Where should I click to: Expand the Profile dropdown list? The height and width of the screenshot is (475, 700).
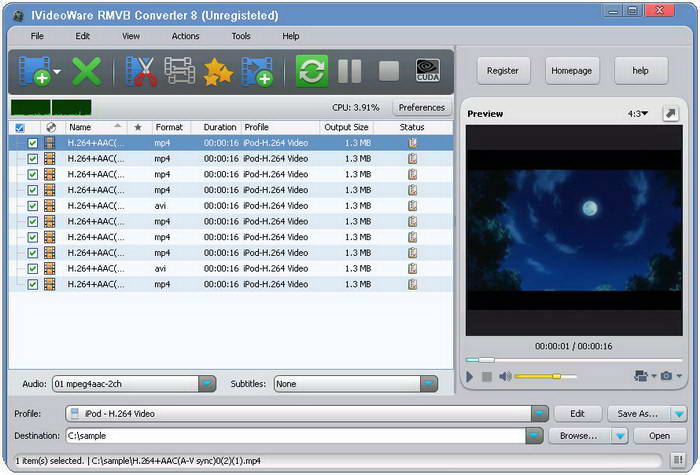[538, 413]
